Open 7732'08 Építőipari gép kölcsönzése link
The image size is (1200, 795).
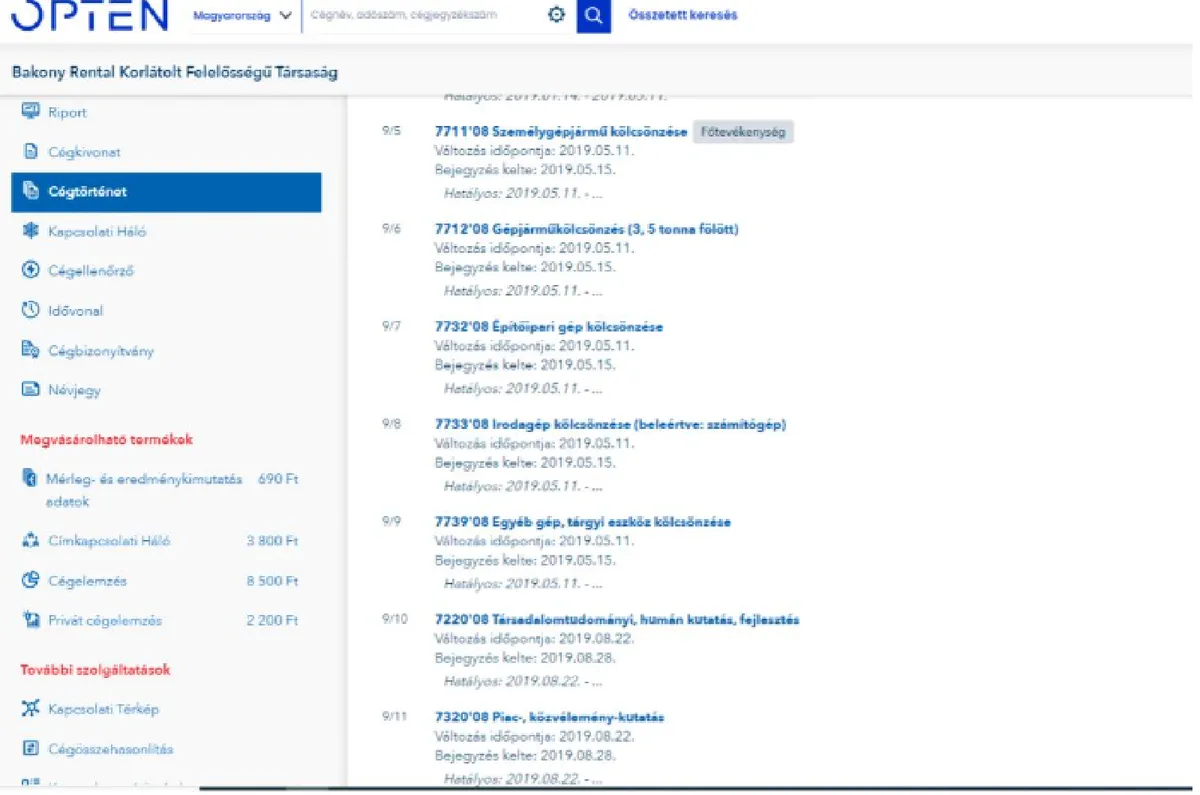[x=548, y=327]
